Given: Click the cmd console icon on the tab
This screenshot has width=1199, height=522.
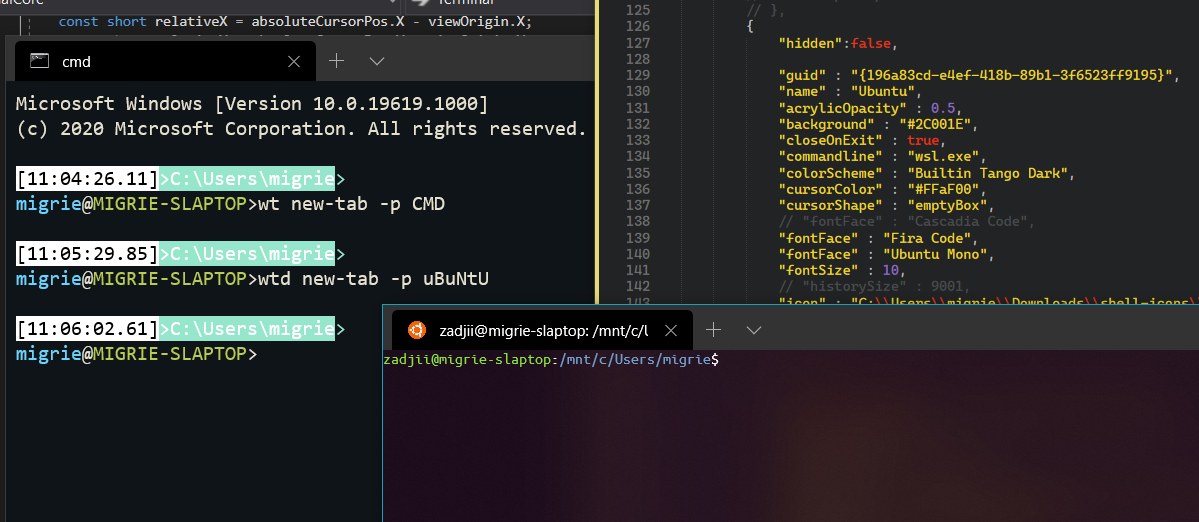Looking at the screenshot, I should [40, 61].
